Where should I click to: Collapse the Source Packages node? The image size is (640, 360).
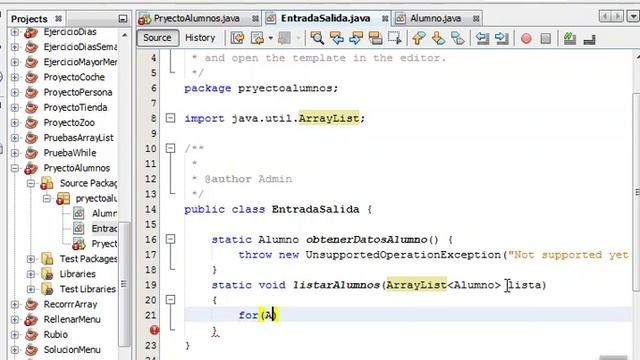(31, 183)
